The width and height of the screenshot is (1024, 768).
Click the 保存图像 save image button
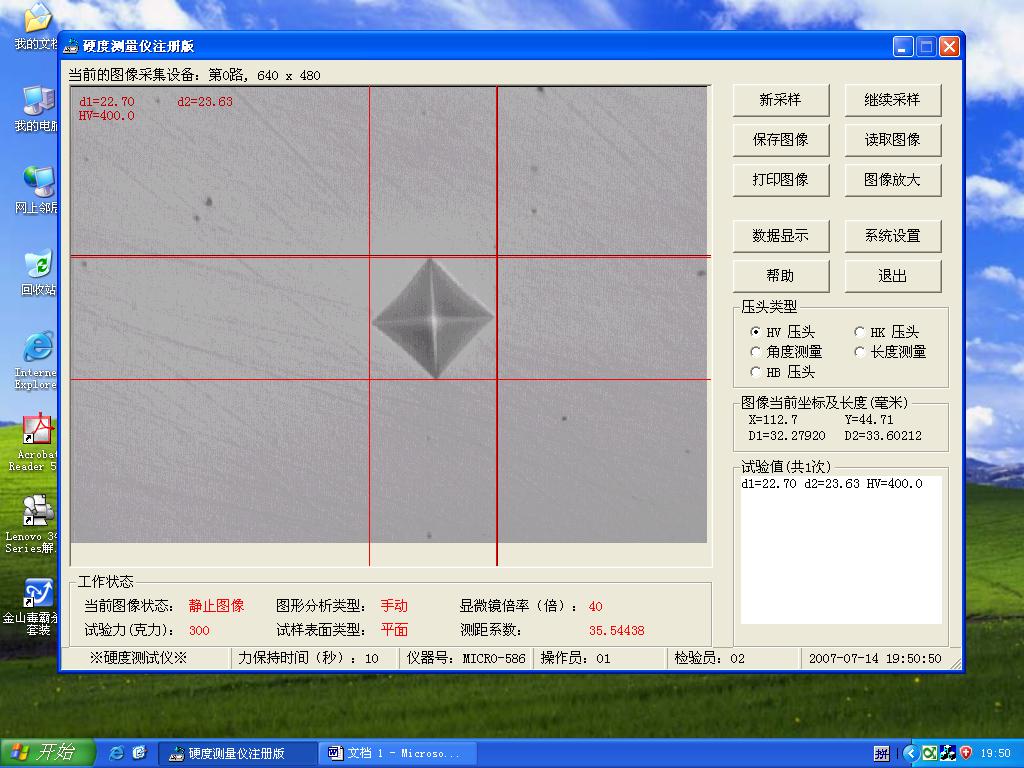pos(780,140)
